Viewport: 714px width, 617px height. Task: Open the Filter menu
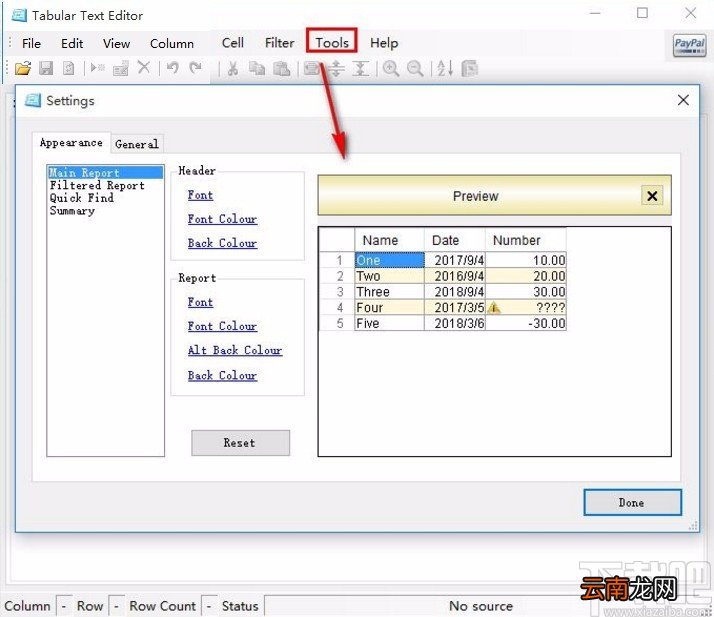coord(280,43)
